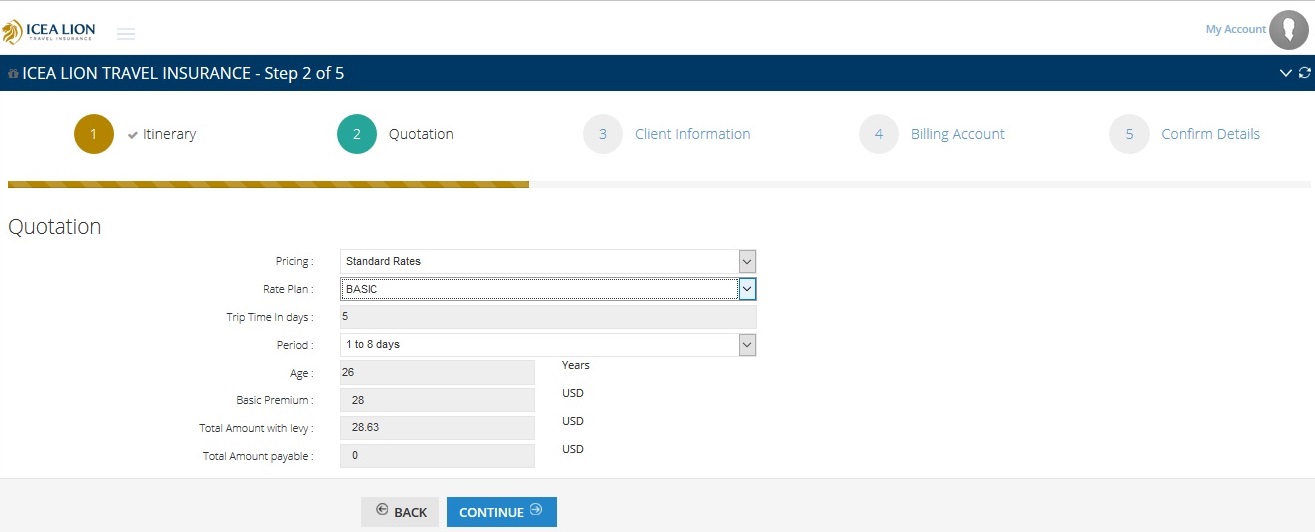Open the hamburger navigation menu

point(126,34)
